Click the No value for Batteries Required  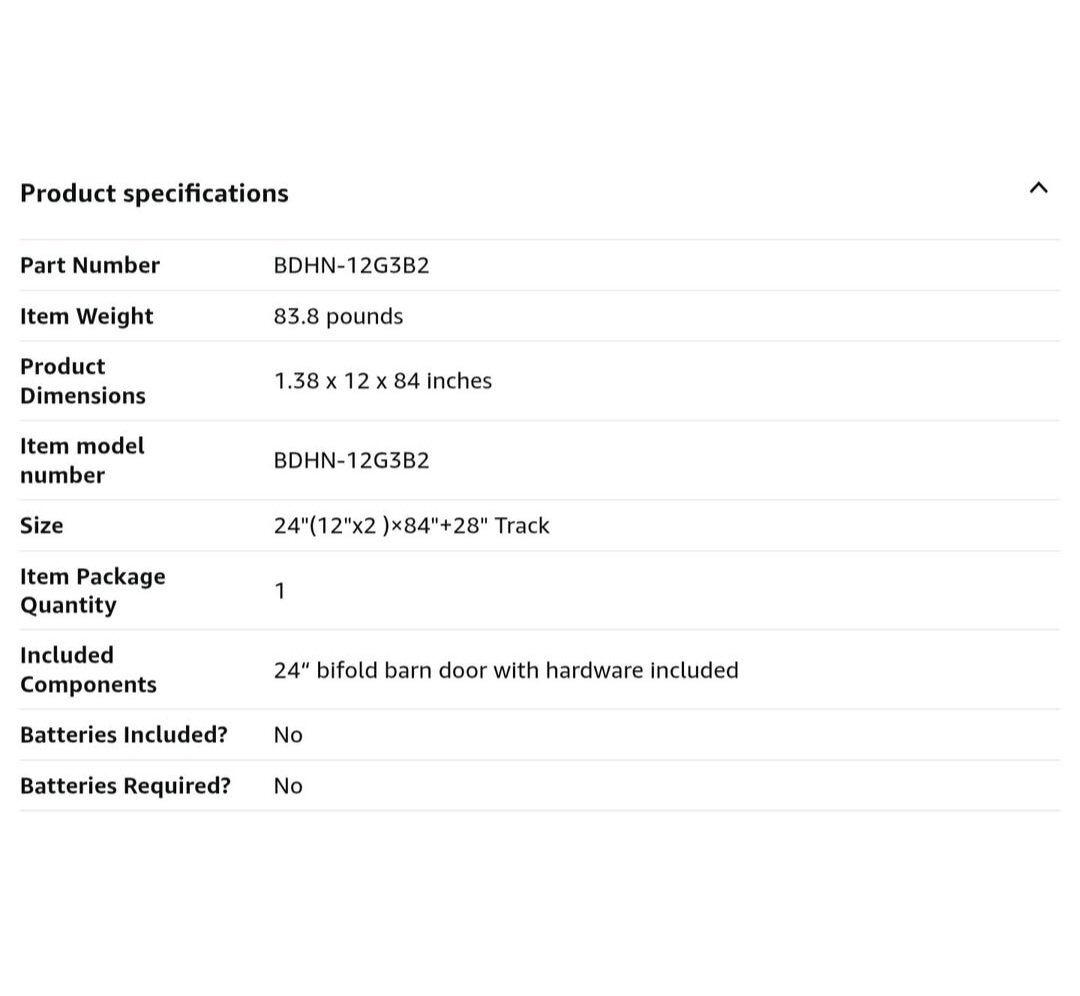pyautogui.click(x=288, y=786)
